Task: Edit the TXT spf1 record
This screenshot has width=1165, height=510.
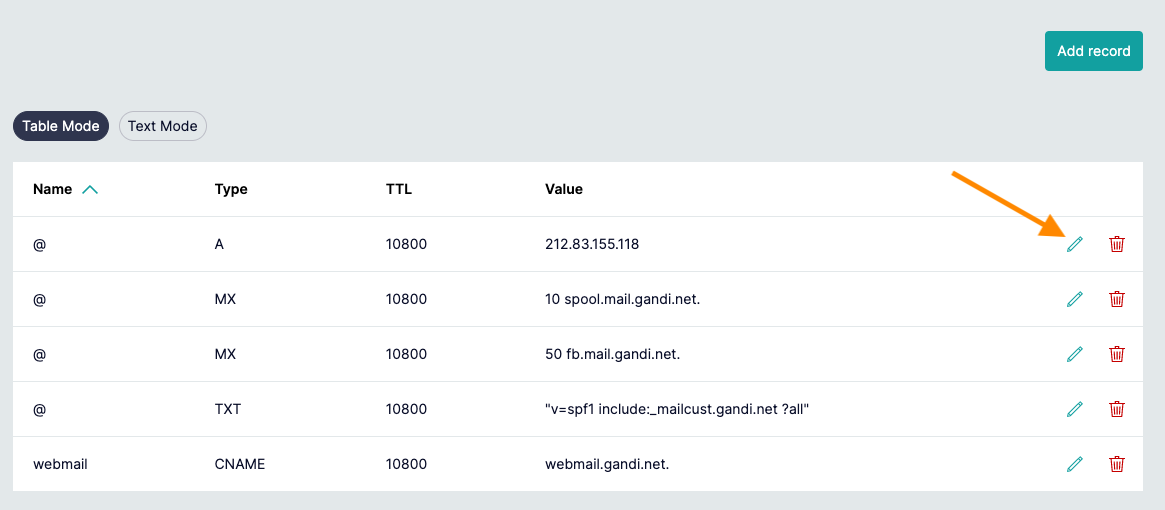Action: [1074, 409]
